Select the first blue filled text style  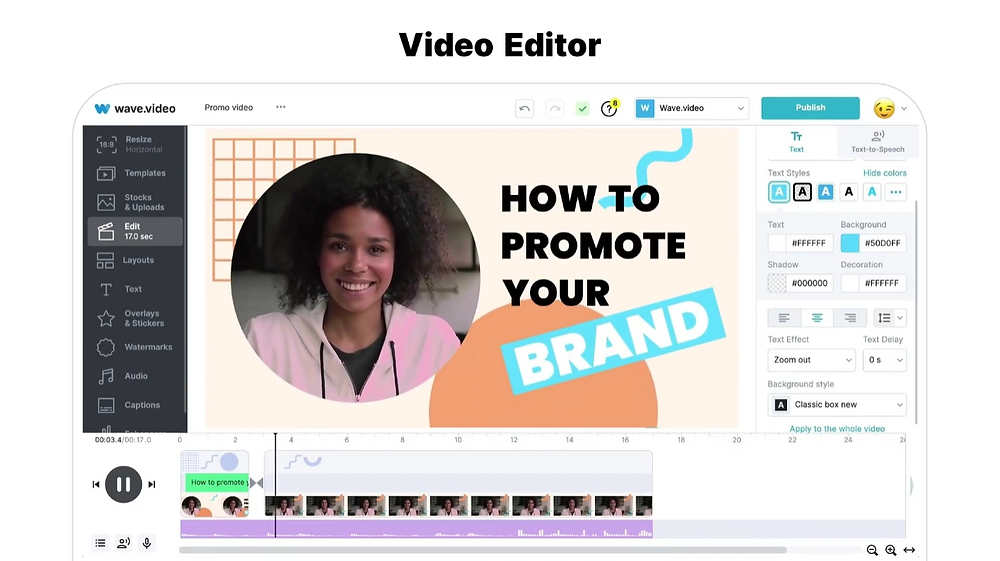(x=779, y=192)
